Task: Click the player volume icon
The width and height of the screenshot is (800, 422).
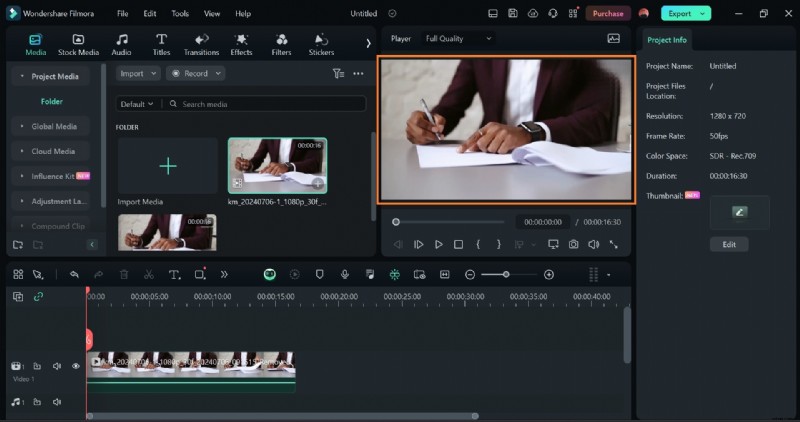Action: click(x=593, y=244)
